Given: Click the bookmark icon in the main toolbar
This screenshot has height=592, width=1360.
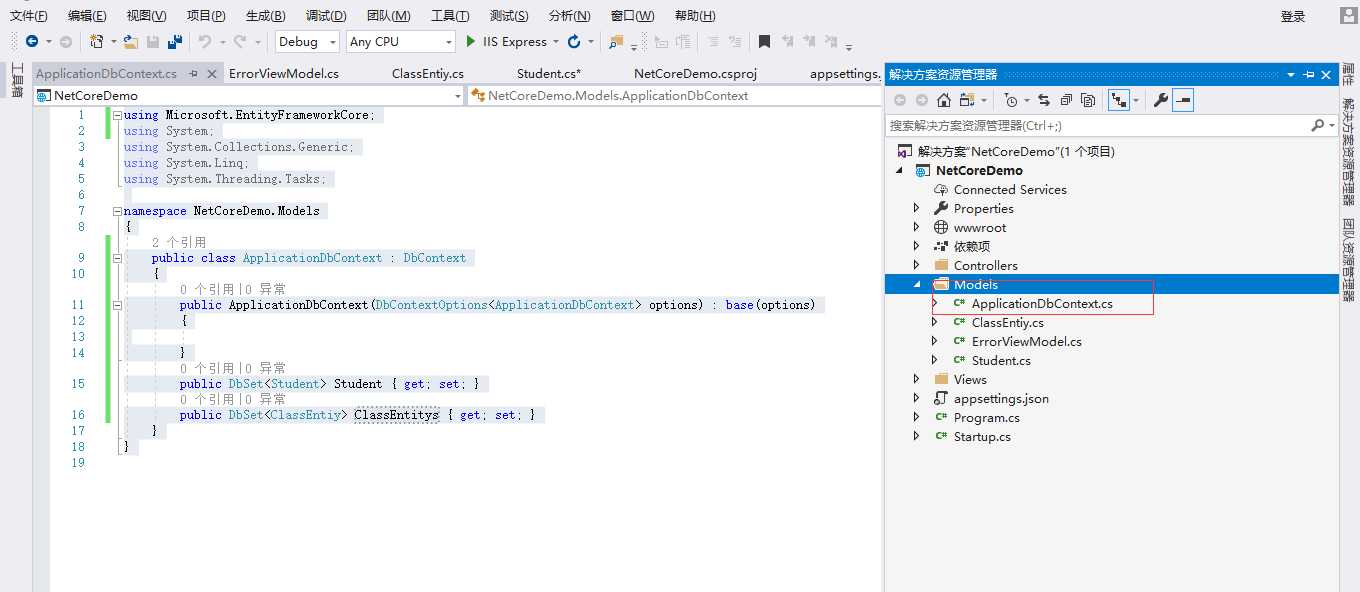Looking at the screenshot, I should pos(764,42).
